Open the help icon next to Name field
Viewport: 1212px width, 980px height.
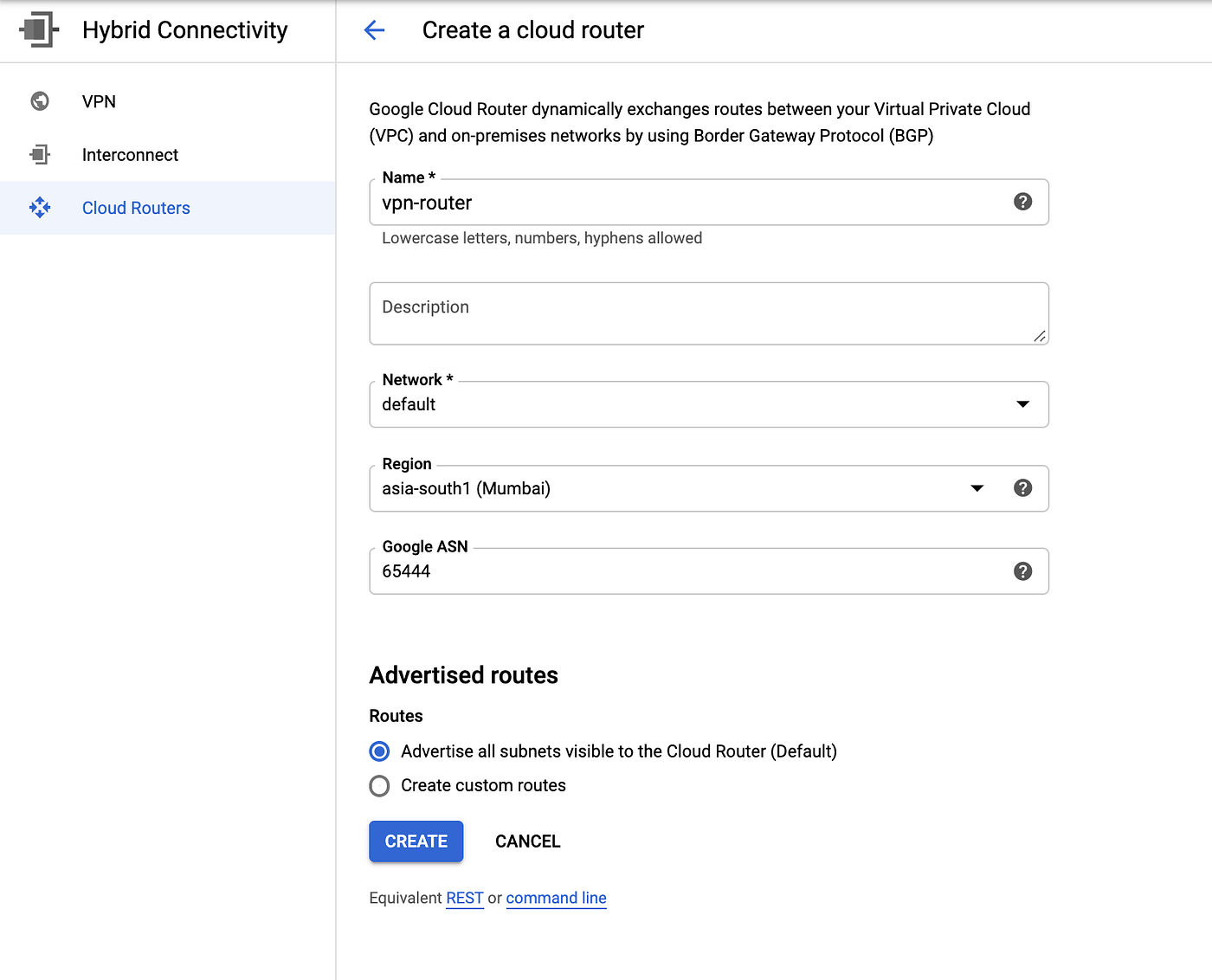(x=1022, y=202)
